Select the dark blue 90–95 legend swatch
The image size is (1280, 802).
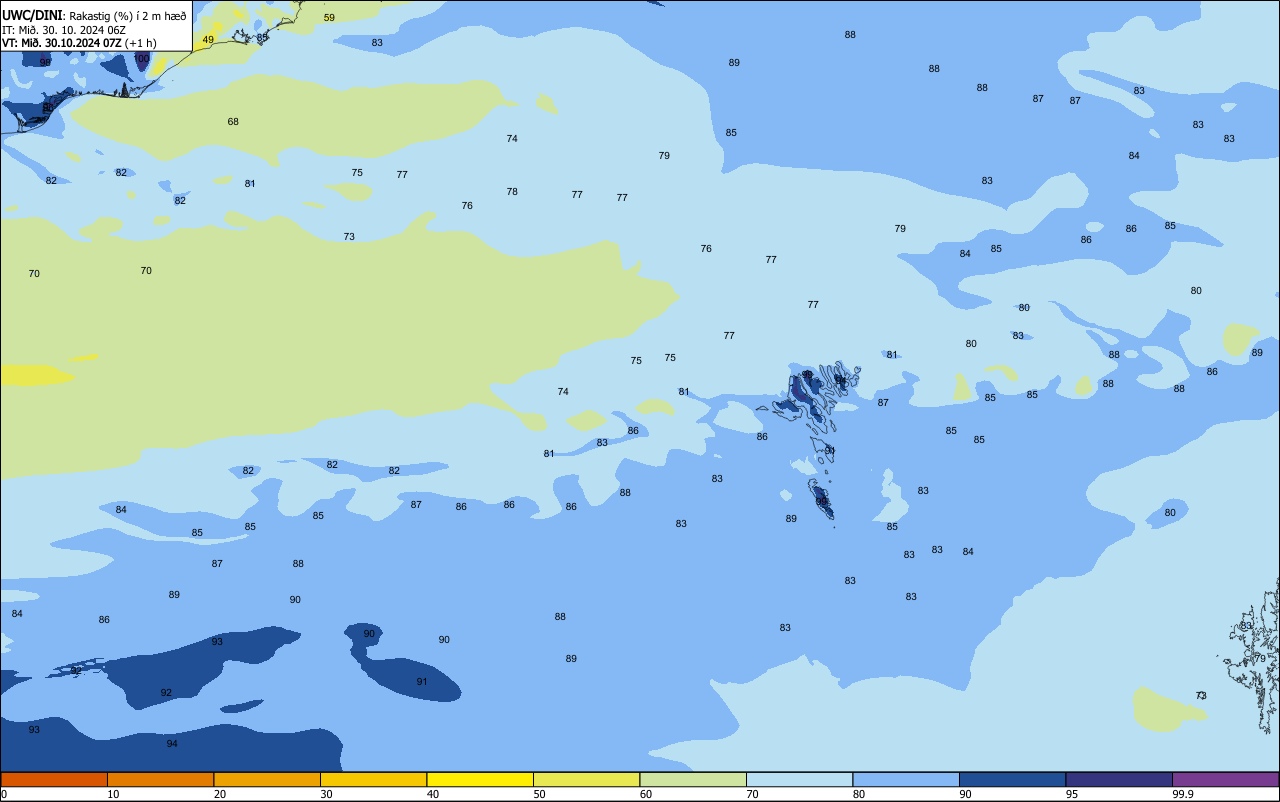[1012, 779]
